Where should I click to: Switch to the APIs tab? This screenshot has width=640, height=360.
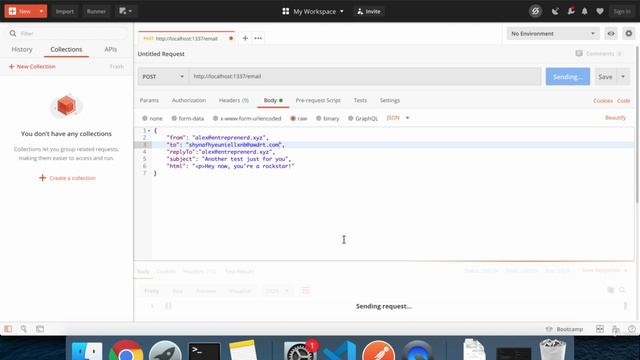tap(111, 49)
